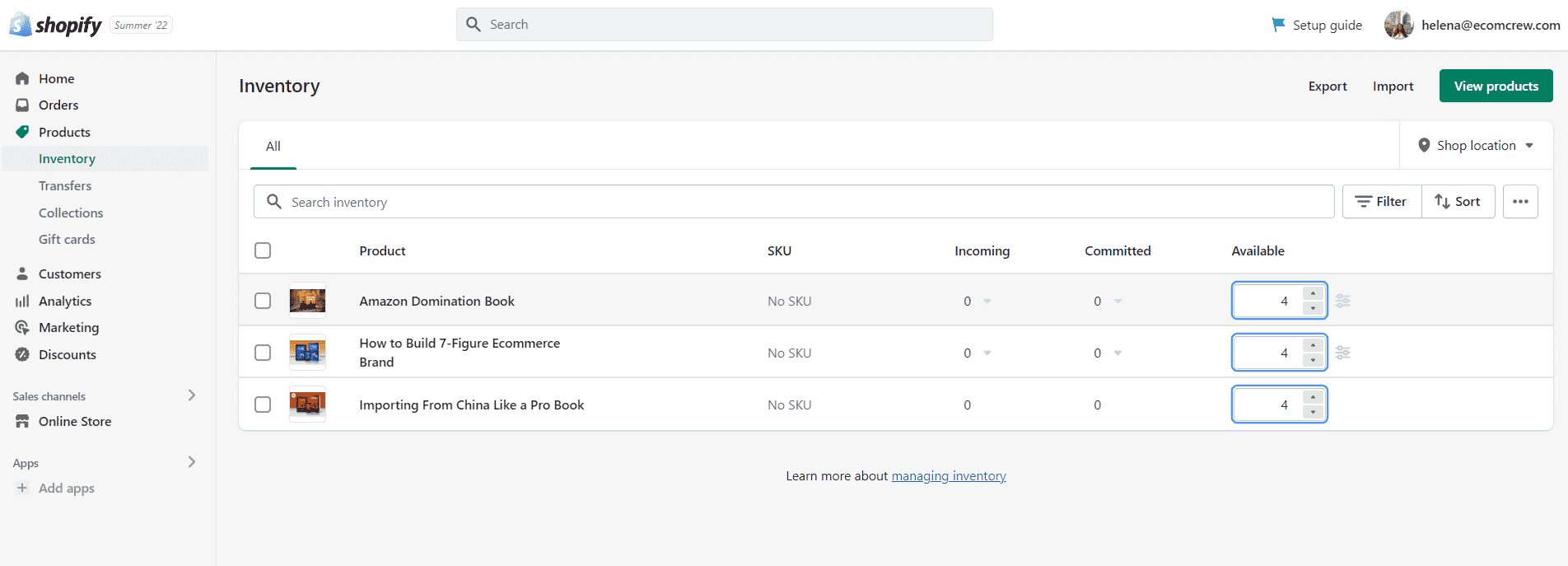
Task: Open adjust quantity icon for 7-Figure Ecommerce Brand
Action: point(1342,353)
